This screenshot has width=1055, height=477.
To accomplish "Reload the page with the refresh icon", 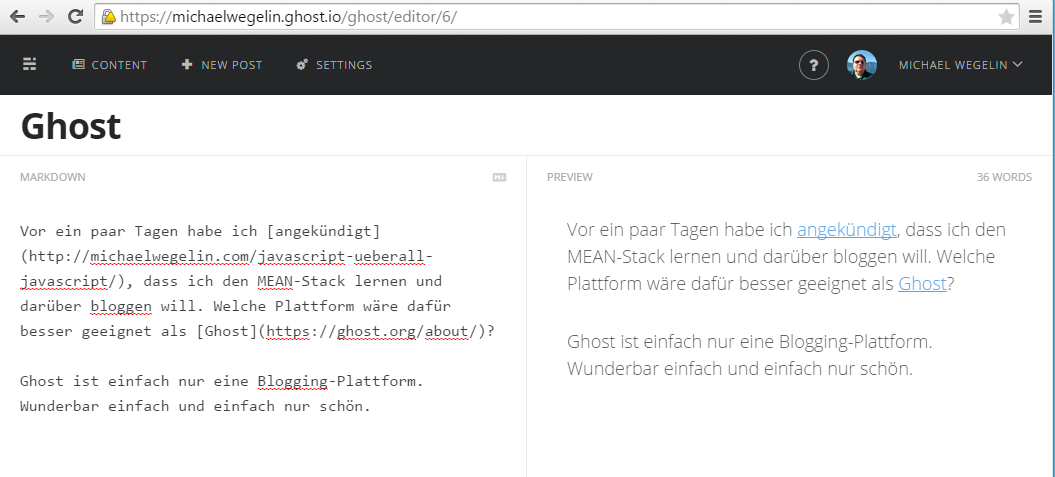I will 75,17.
